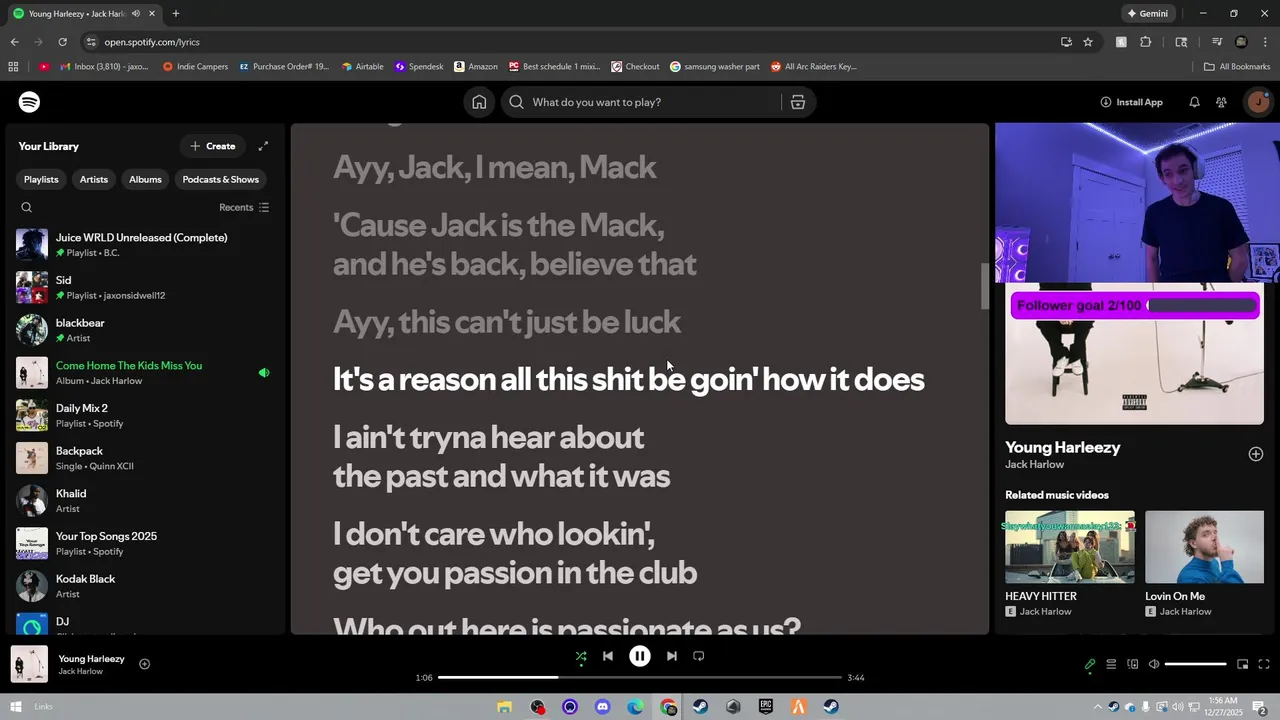Open Chrome extensions puzzle icon

point(1146,42)
